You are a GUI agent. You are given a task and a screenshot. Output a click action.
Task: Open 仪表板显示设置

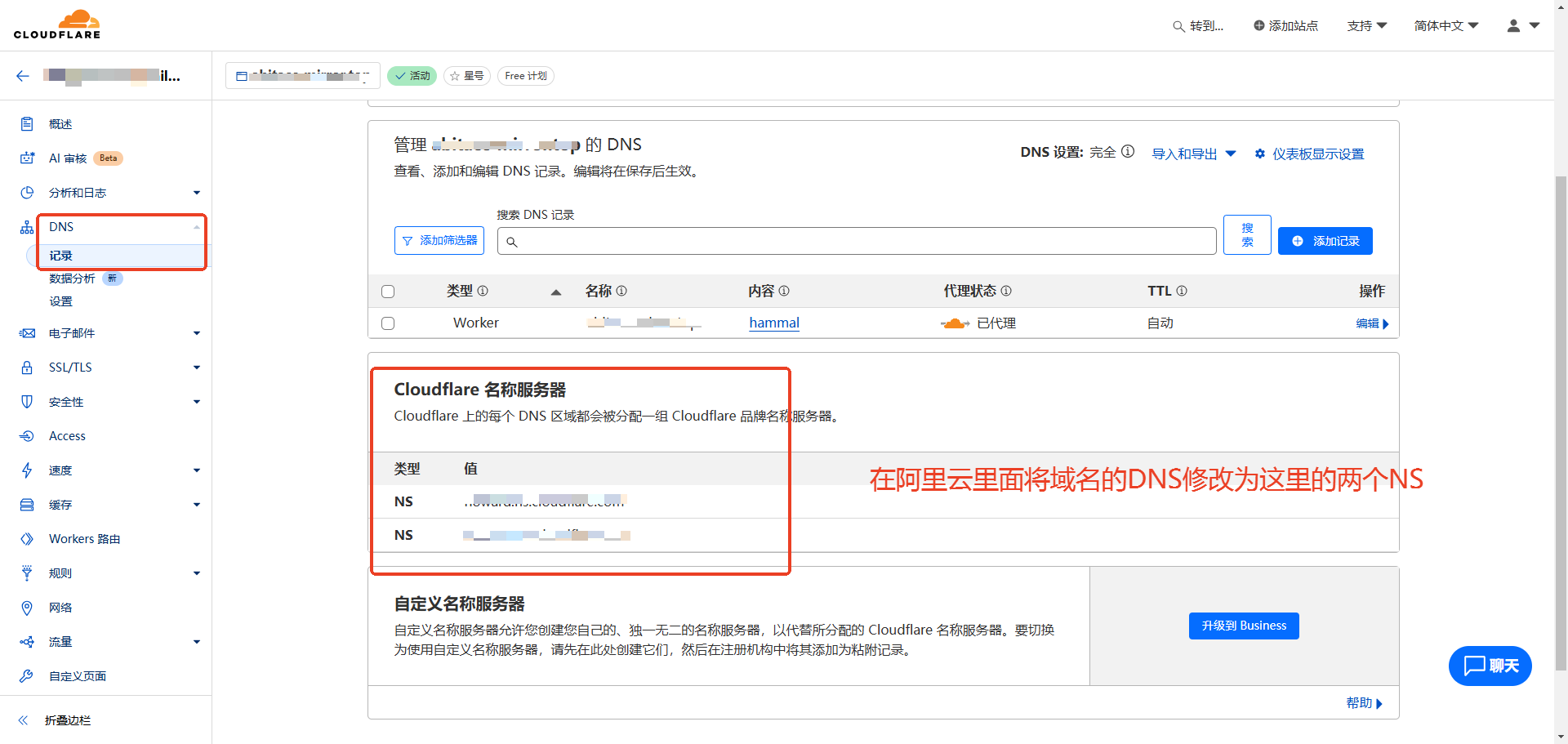[1309, 154]
